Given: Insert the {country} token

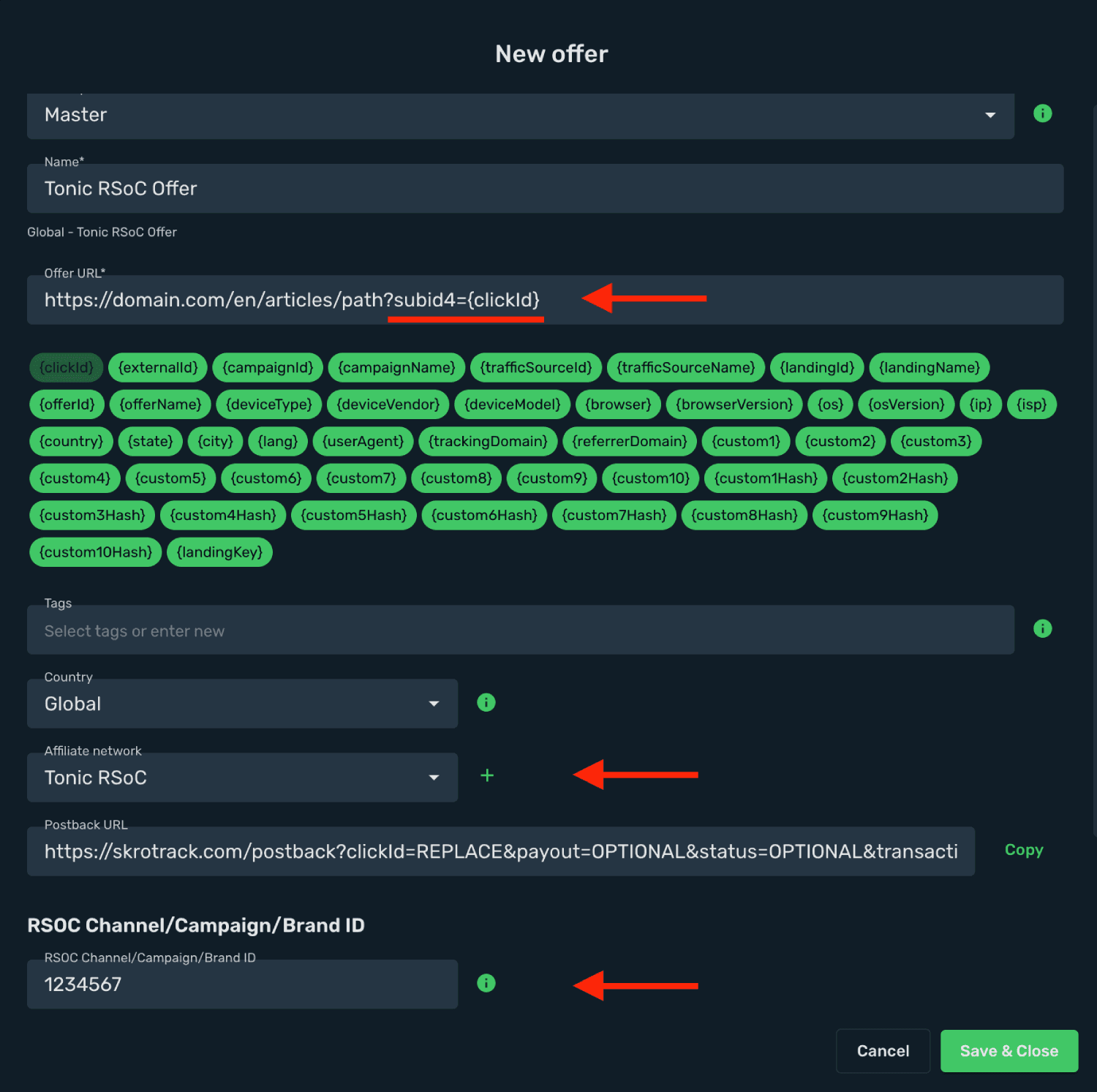Looking at the screenshot, I should [72, 441].
